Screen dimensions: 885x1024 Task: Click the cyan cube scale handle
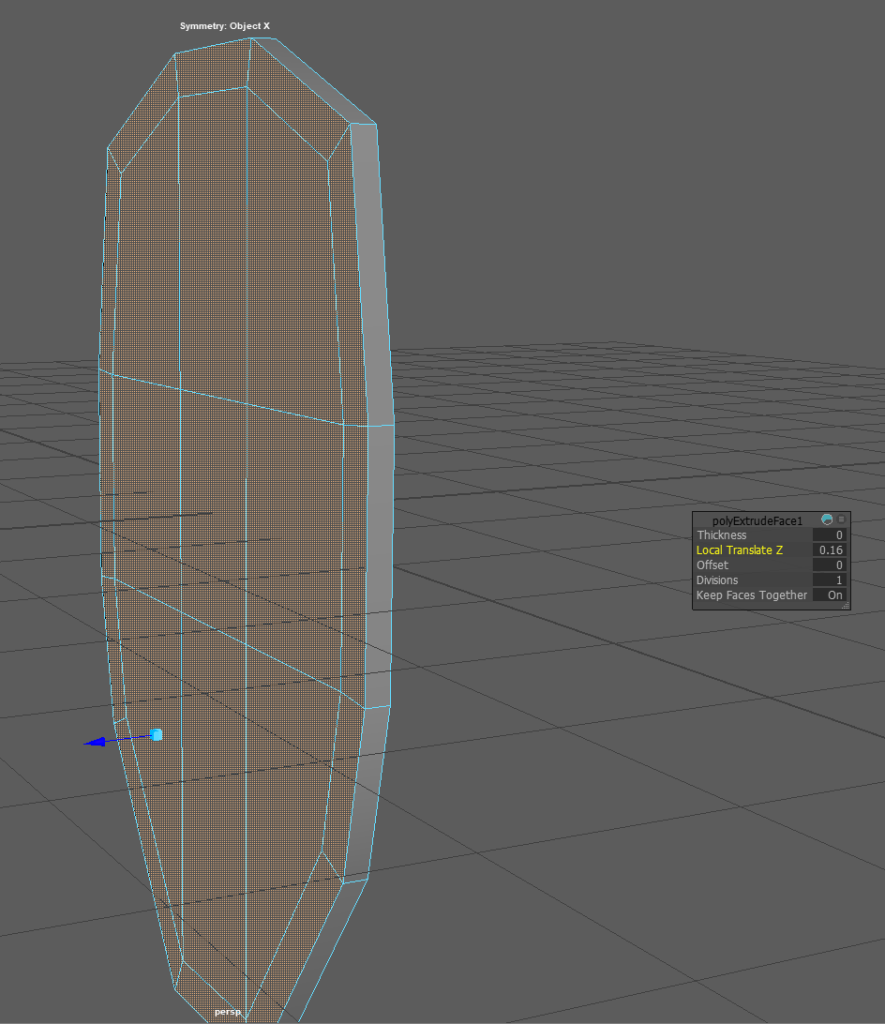click(156, 735)
